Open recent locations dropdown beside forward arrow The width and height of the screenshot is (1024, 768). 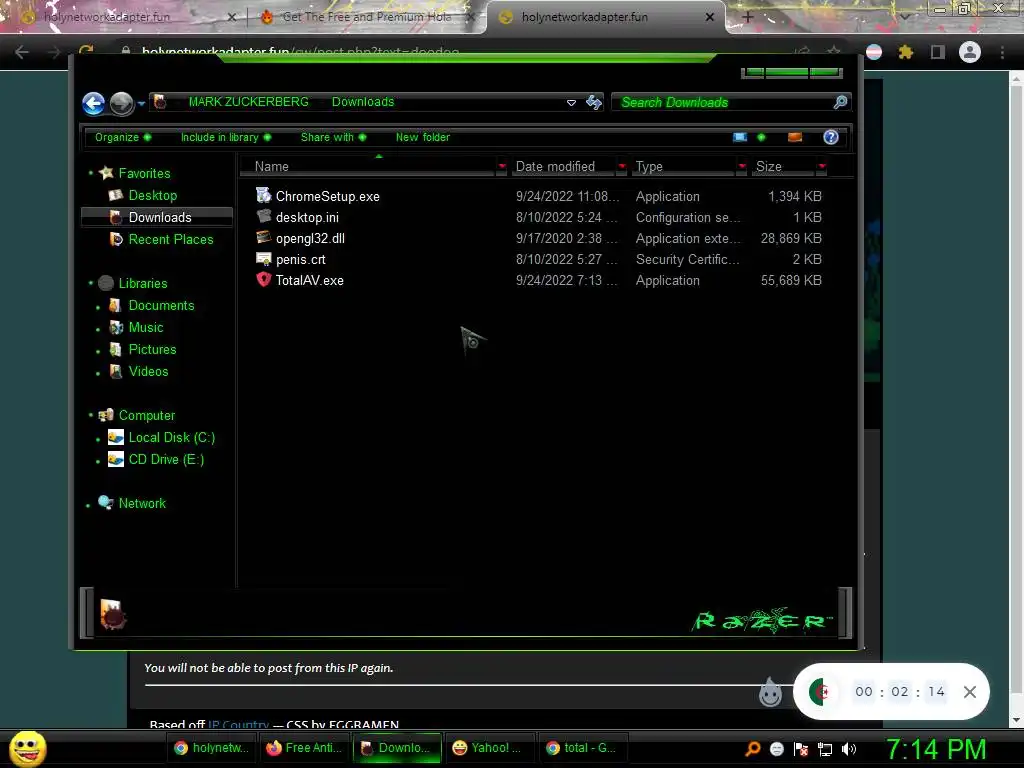tap(141, 103)
